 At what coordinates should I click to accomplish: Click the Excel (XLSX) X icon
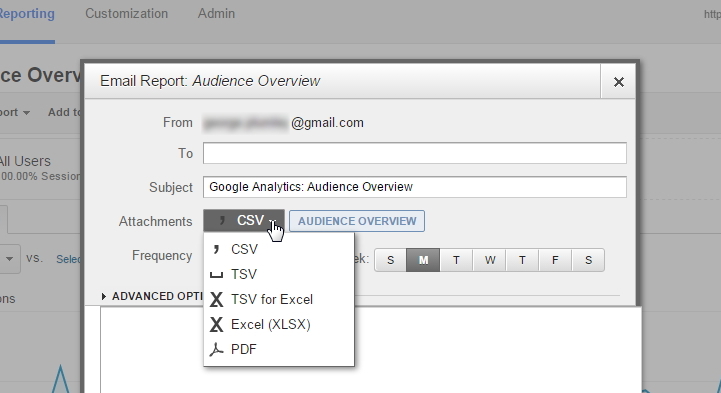point(216,325)
